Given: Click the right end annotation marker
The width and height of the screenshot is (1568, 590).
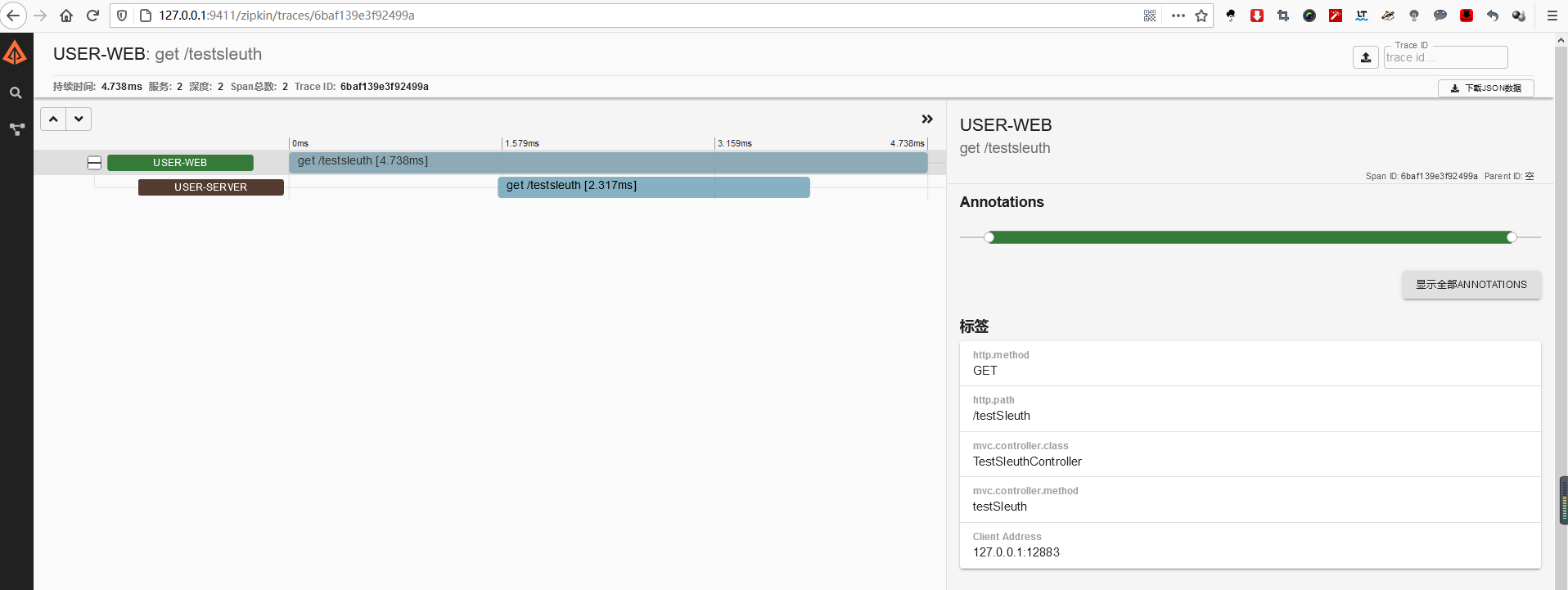Looking at the screenshot, I should [x=1512, y=237].
